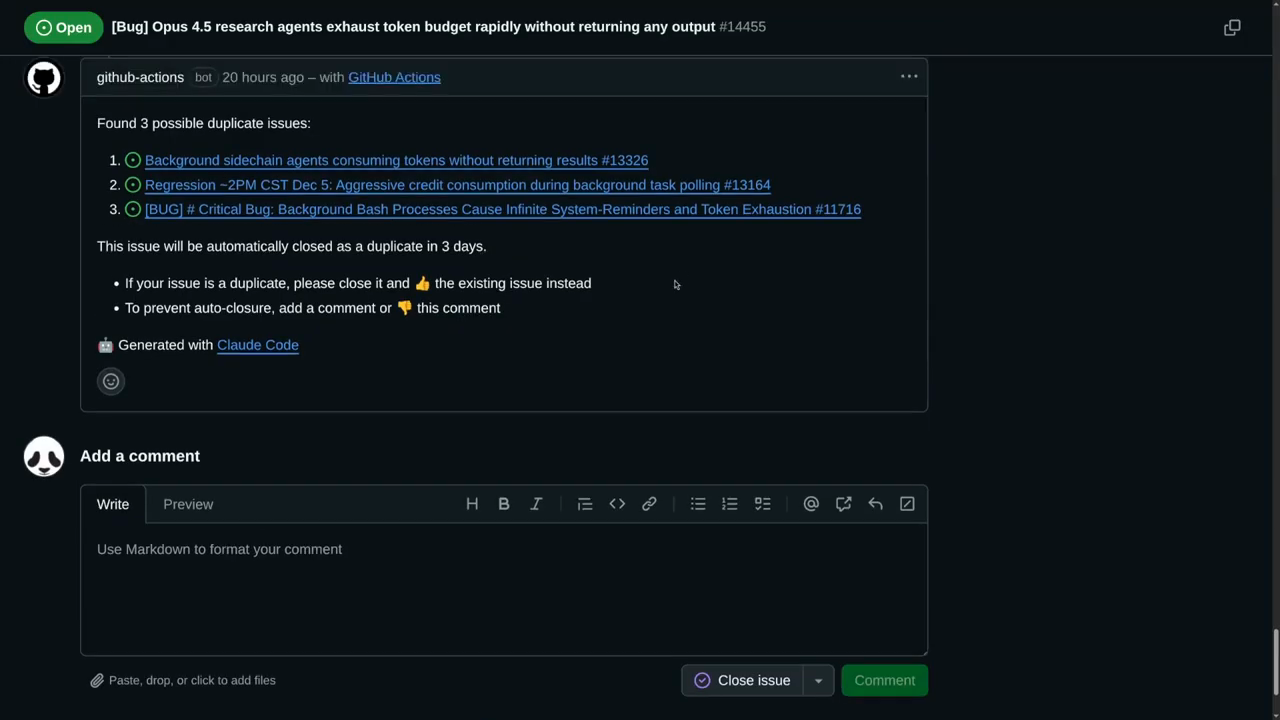Insert a heading with the H icon
The width and height of the screenshot is (1280, 720).
pos(472,504)
